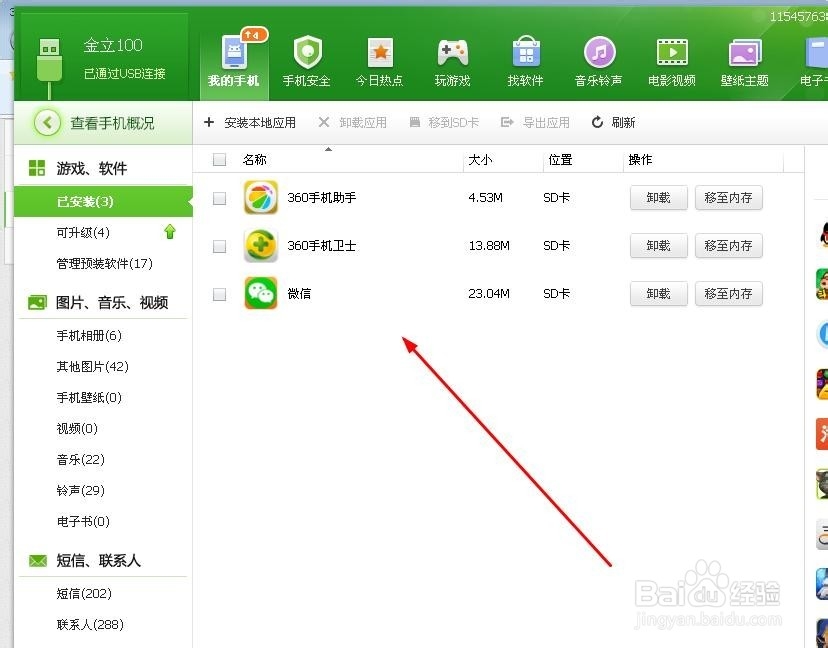Screen dimensions: 828x648
Task: Check the box for 360手机卫士
Action: (x=218, y=245)
